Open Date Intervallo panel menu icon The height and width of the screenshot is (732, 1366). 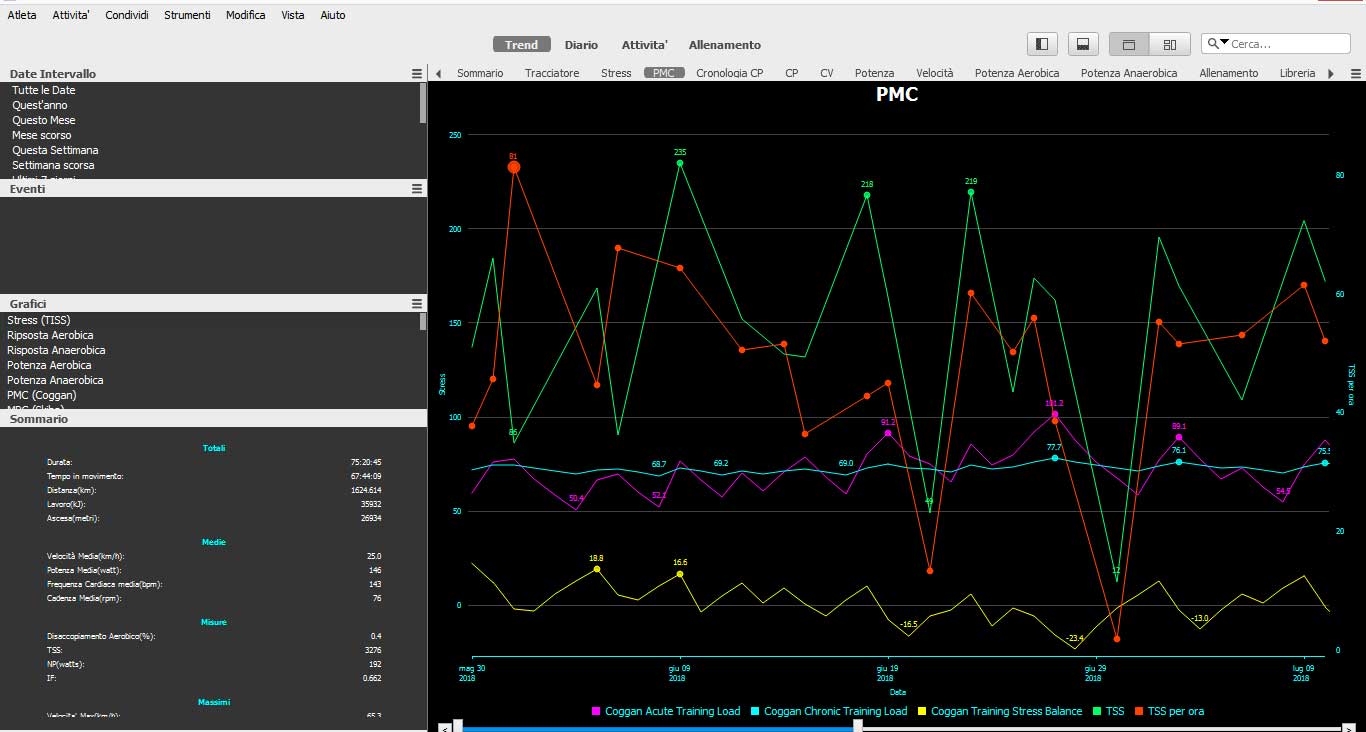point(417,74)
